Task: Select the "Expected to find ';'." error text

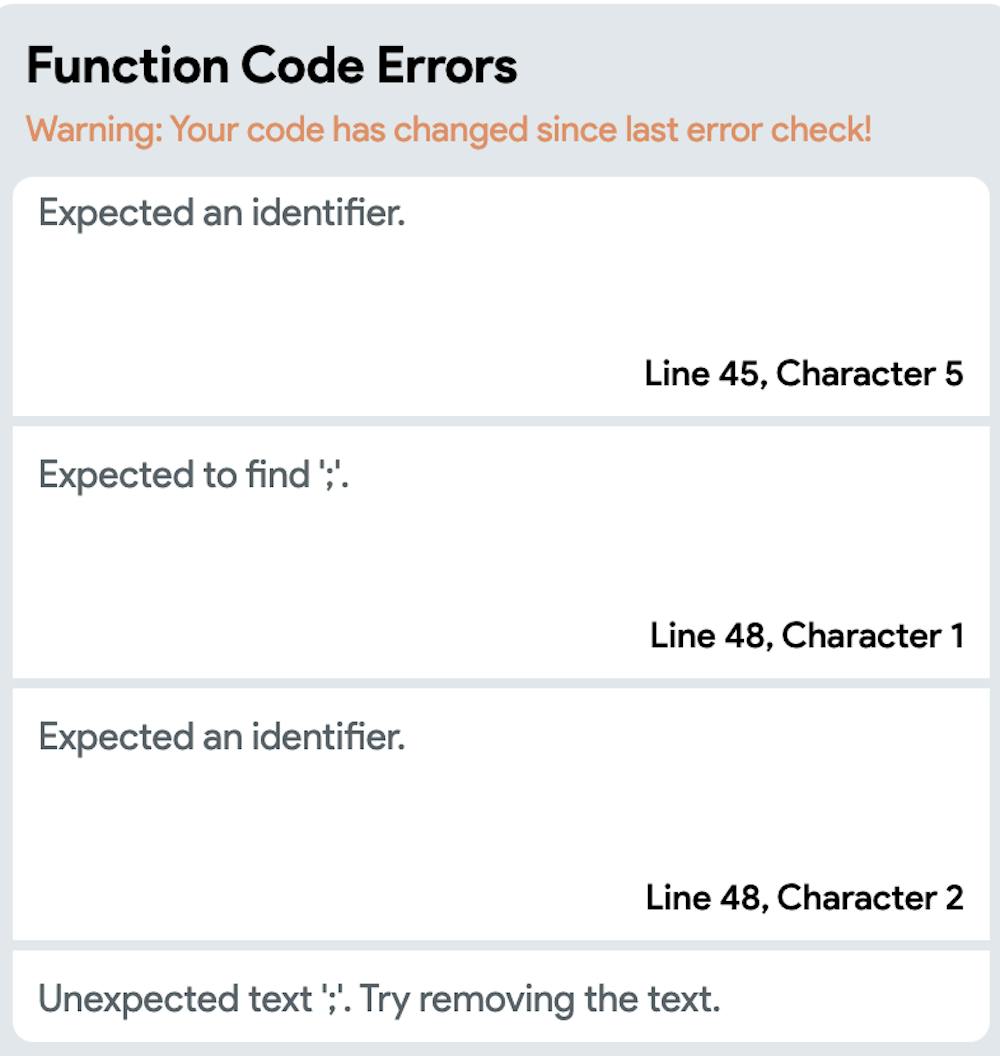Action: (x=198, y=475)
